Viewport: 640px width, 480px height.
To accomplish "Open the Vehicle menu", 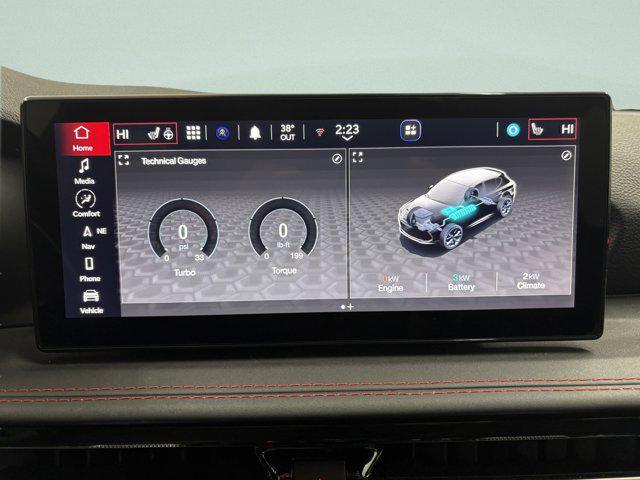I will point(91,302).
